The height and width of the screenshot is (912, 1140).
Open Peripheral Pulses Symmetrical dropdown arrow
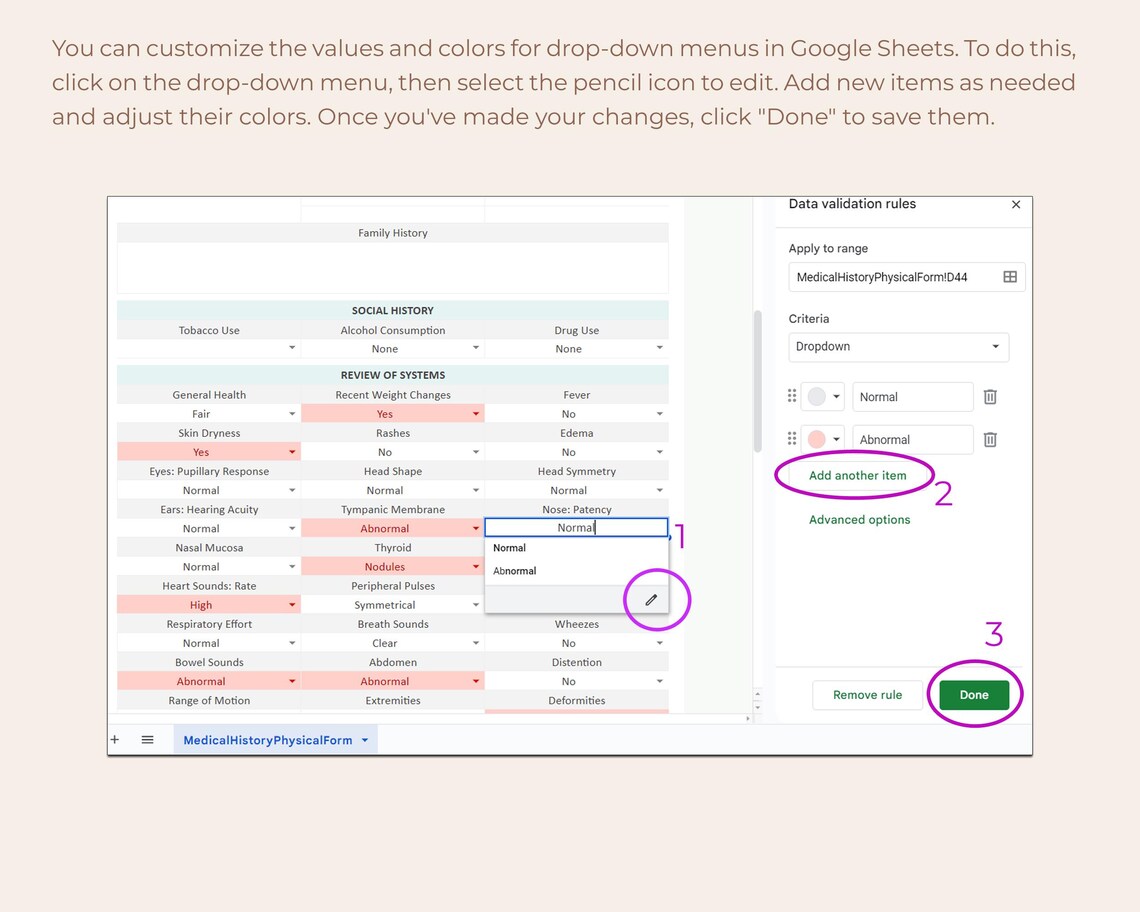(476, 604)
